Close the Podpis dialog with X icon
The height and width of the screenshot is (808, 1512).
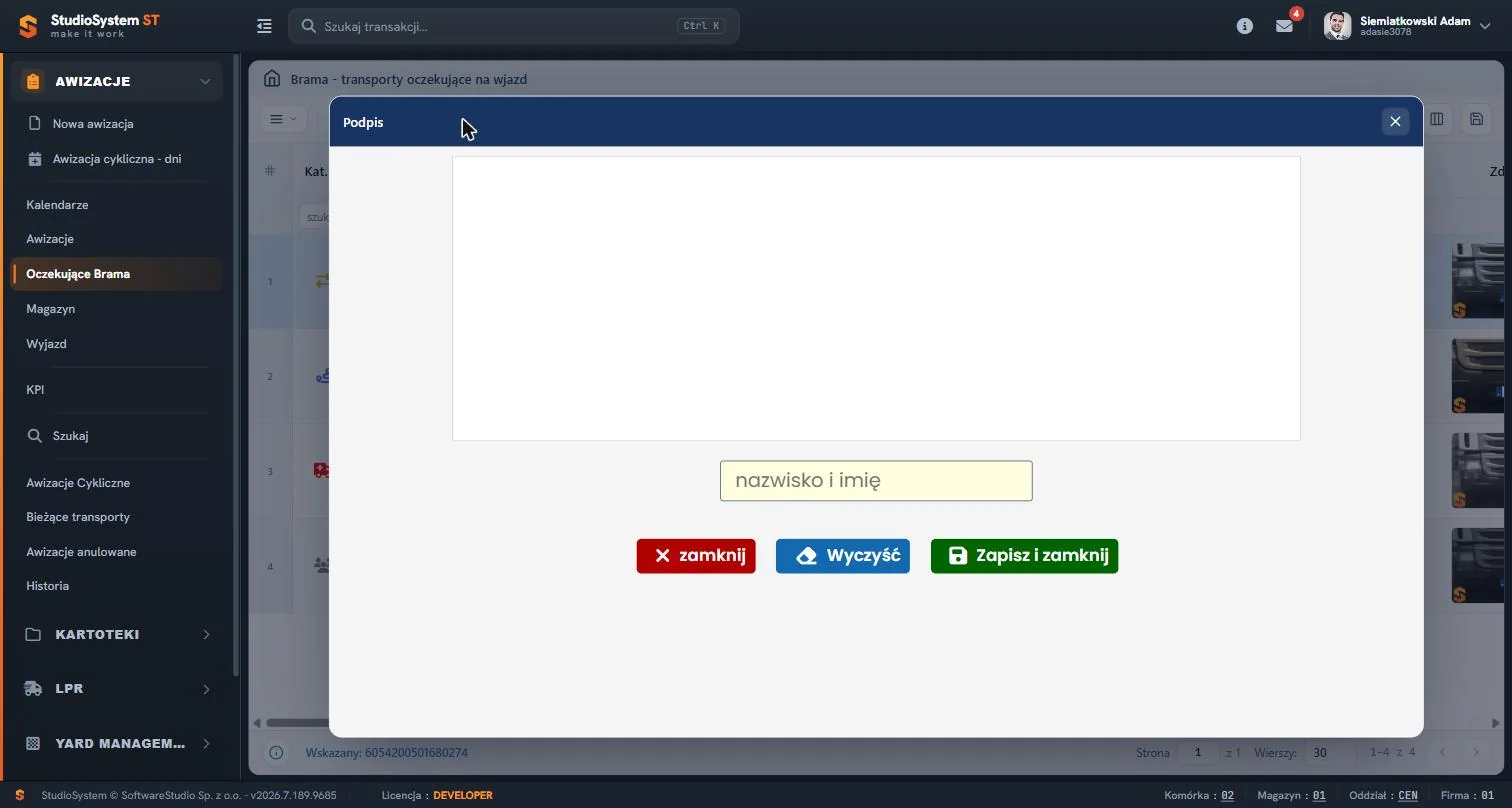(x=1395, y=122)
